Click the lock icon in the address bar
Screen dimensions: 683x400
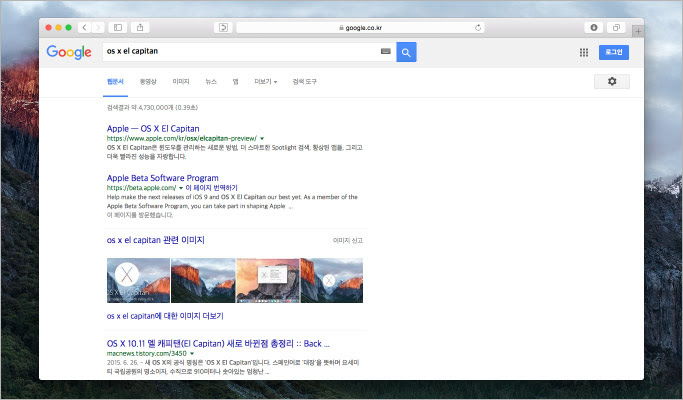(x=341, y=27)
